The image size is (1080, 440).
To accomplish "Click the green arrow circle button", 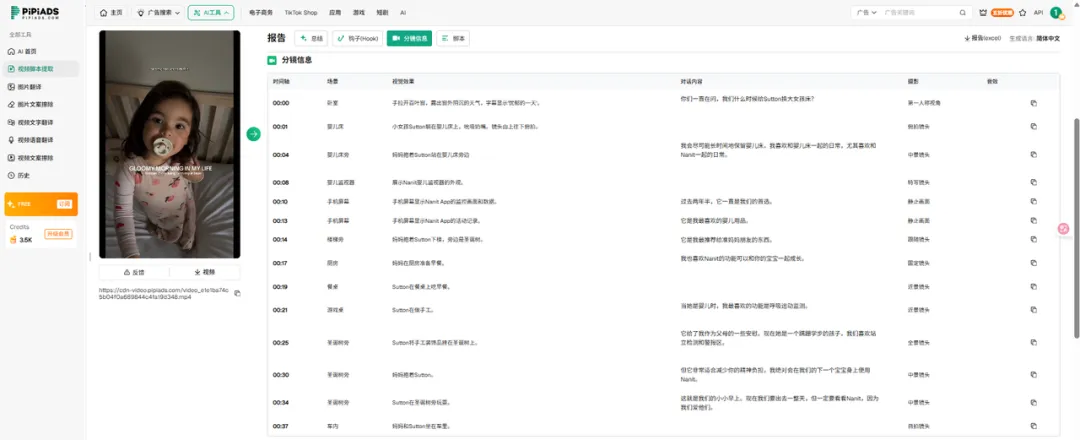I will point(253,134).
